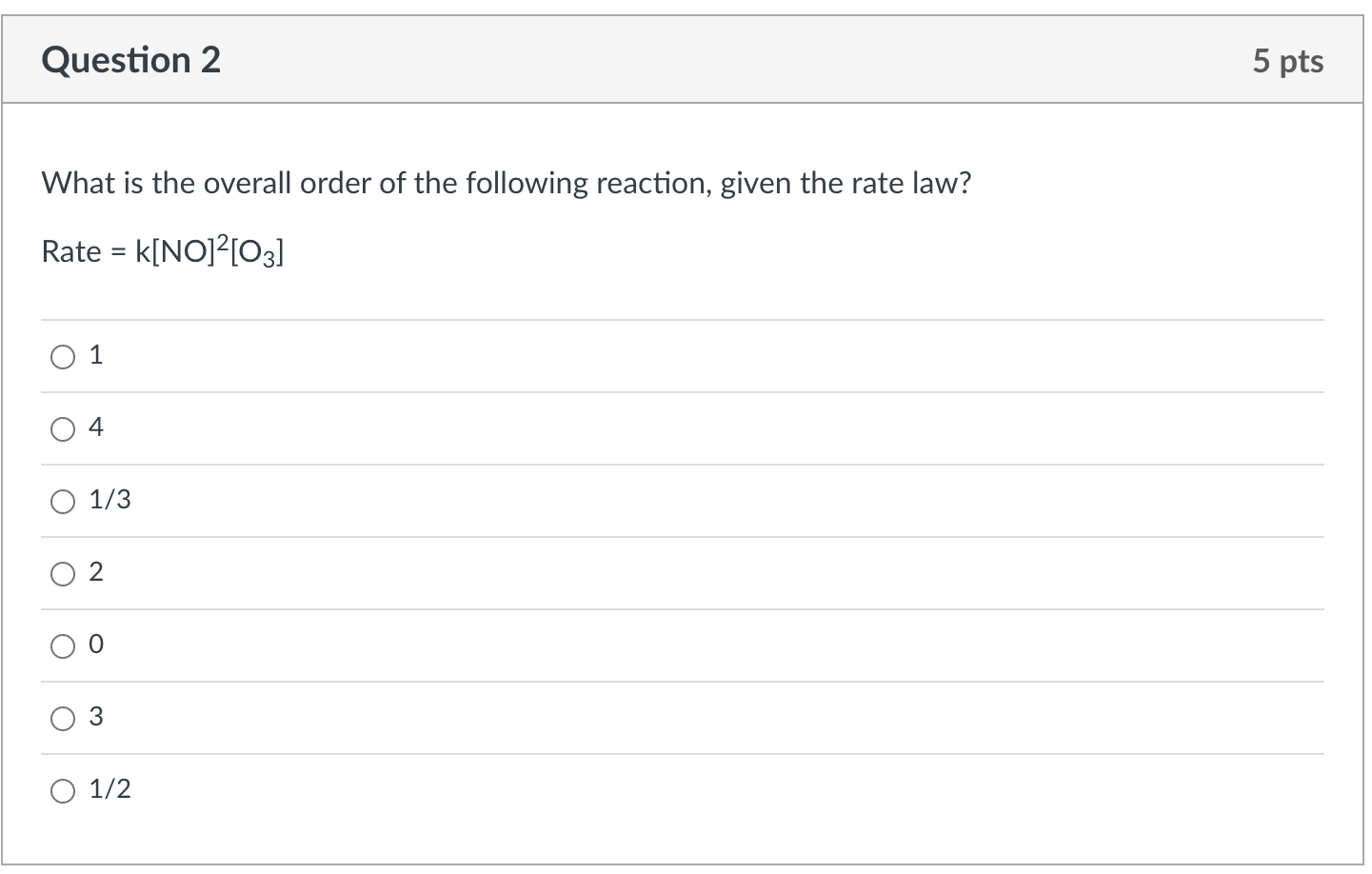Choose the first answer option, 1
The width and height of the screenshot is (1372, 874).
[x=95, y=355]
